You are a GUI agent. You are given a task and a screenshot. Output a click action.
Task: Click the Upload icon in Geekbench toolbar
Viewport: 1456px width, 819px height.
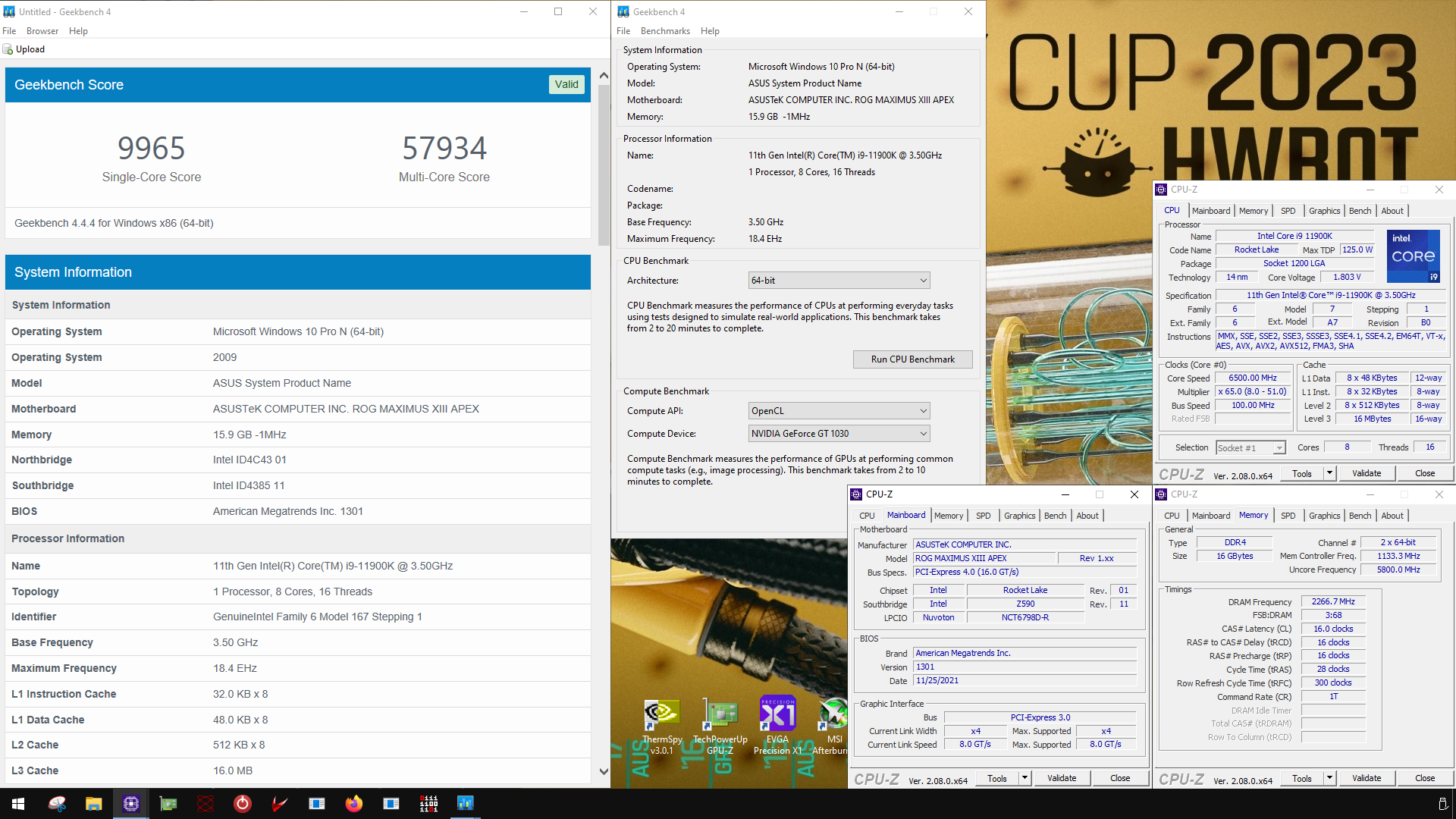tap(8, 49)
